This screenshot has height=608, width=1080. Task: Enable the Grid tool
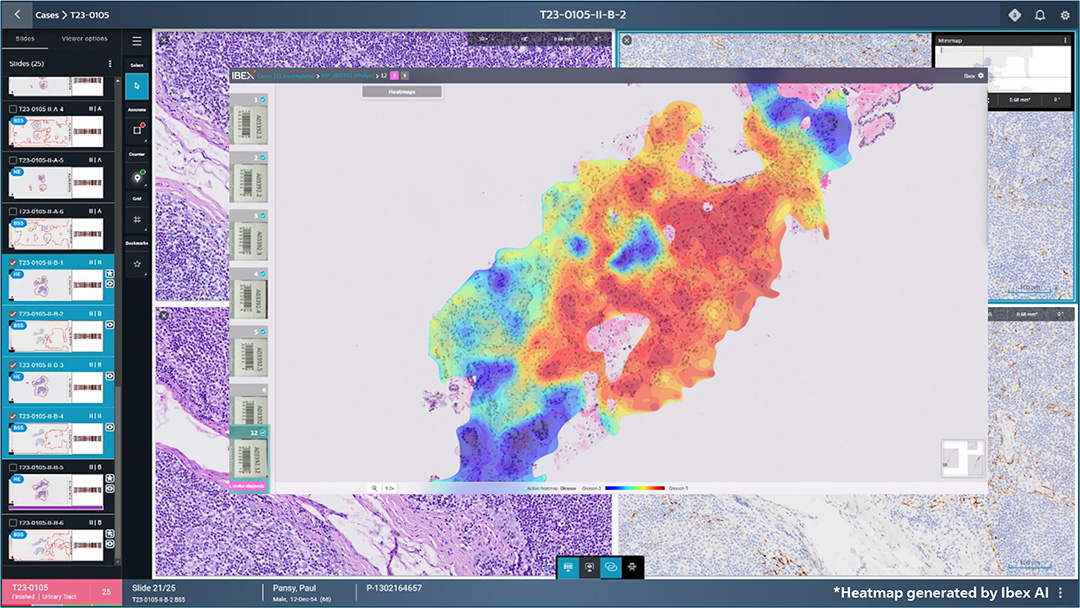pos(136,219)
